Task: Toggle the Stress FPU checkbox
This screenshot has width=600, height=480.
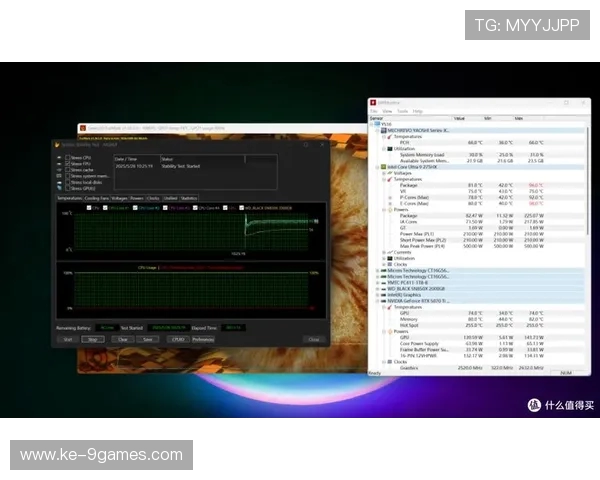Action: 67,163
